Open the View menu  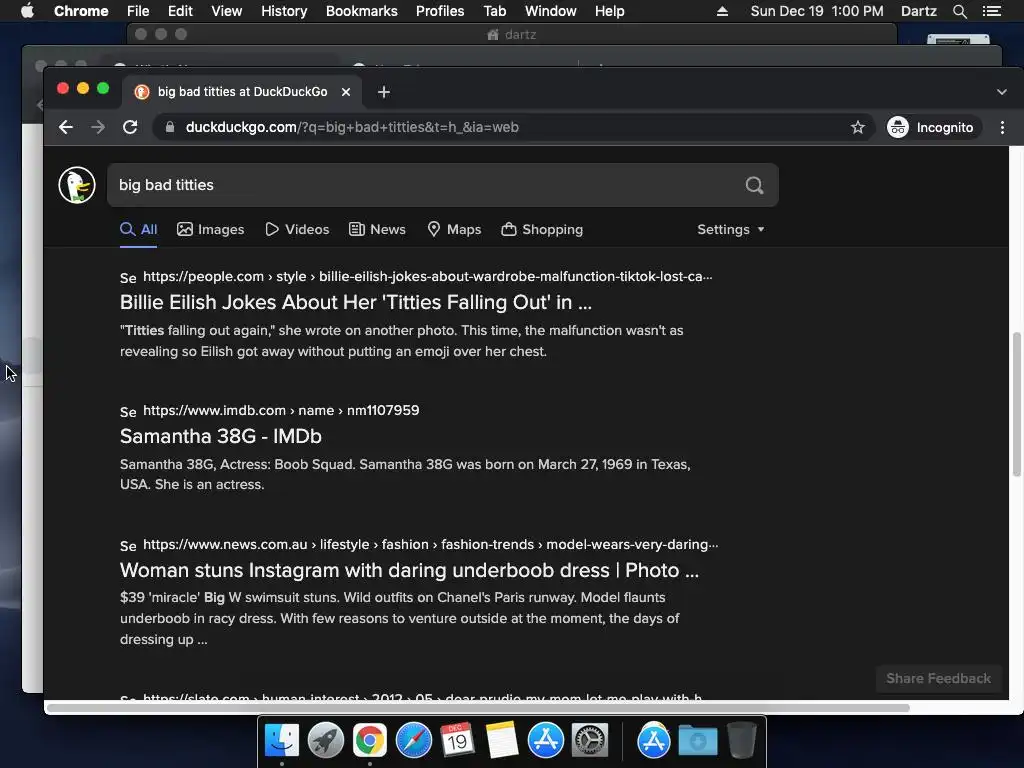[x=227, y=11]
